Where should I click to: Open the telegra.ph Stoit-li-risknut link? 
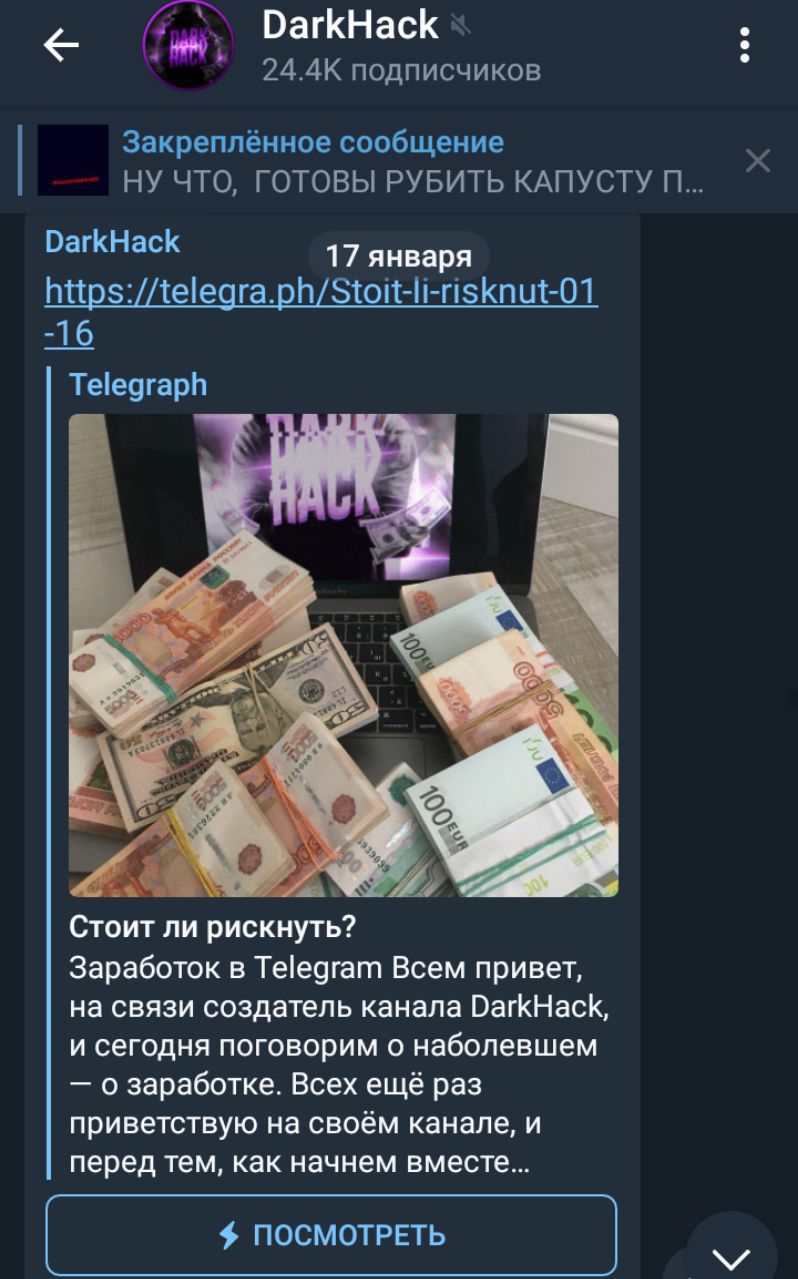(322, 311)
